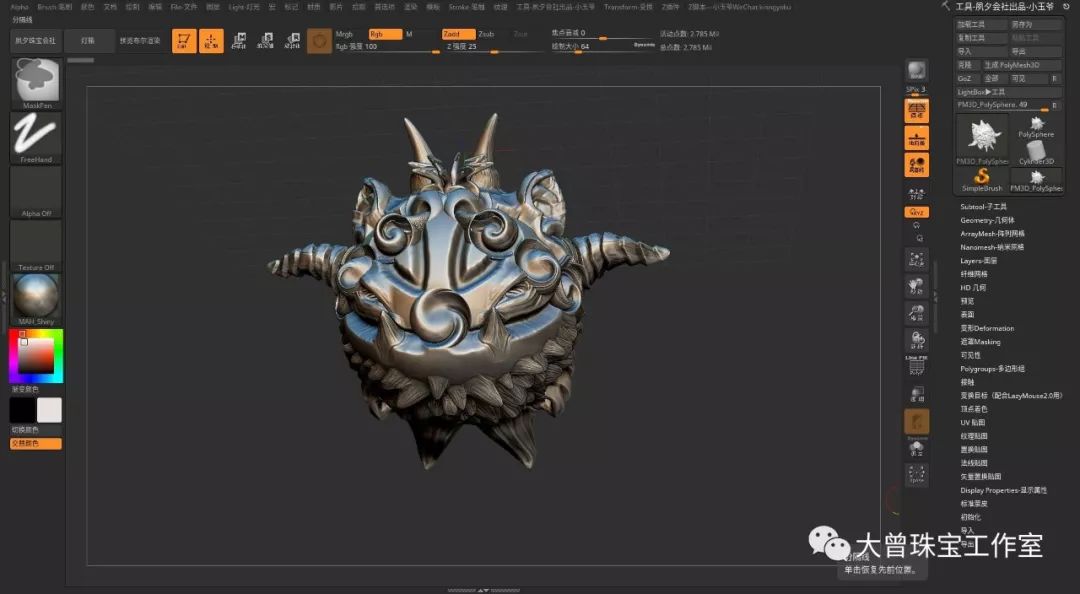The height and width of the screenshot is (594, 1080).
Task: Click the Solo icon
Action: pyautogui.click(x=917, y=448)
